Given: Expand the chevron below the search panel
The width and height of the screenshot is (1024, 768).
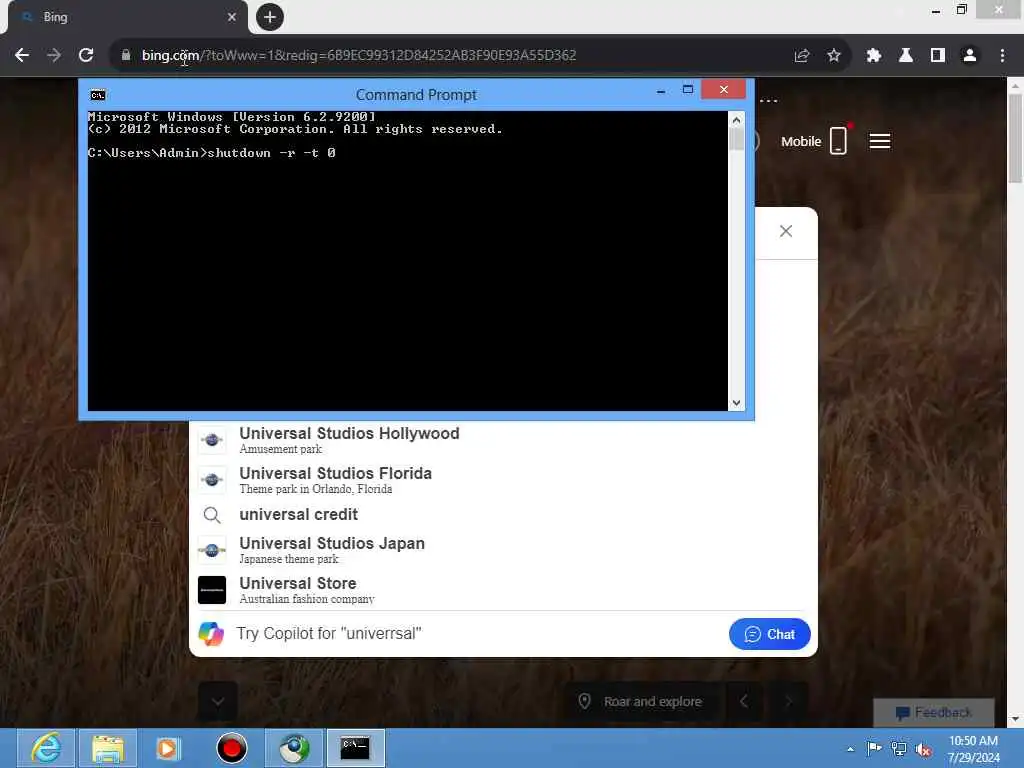Looking at the screenshot, I should [x=218, y=701].
